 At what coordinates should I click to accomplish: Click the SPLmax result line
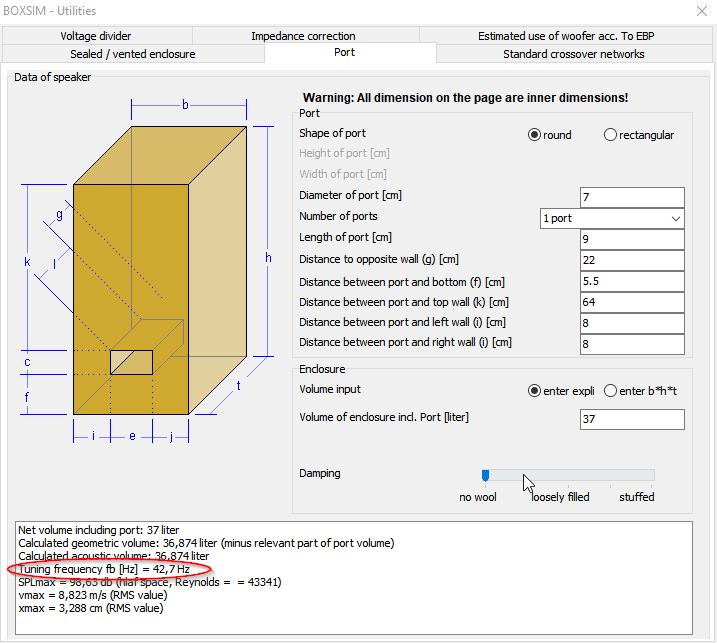point(150,582)
